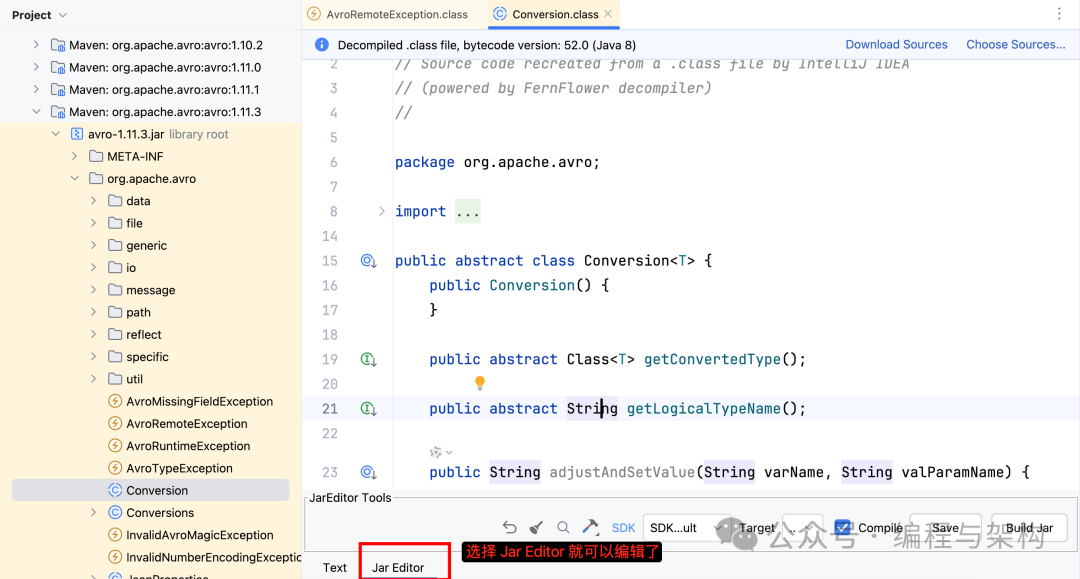Click the JarEditor undo/reset arrow icon
This screenshot has height=579, width=1080.
tap(510, 527)
